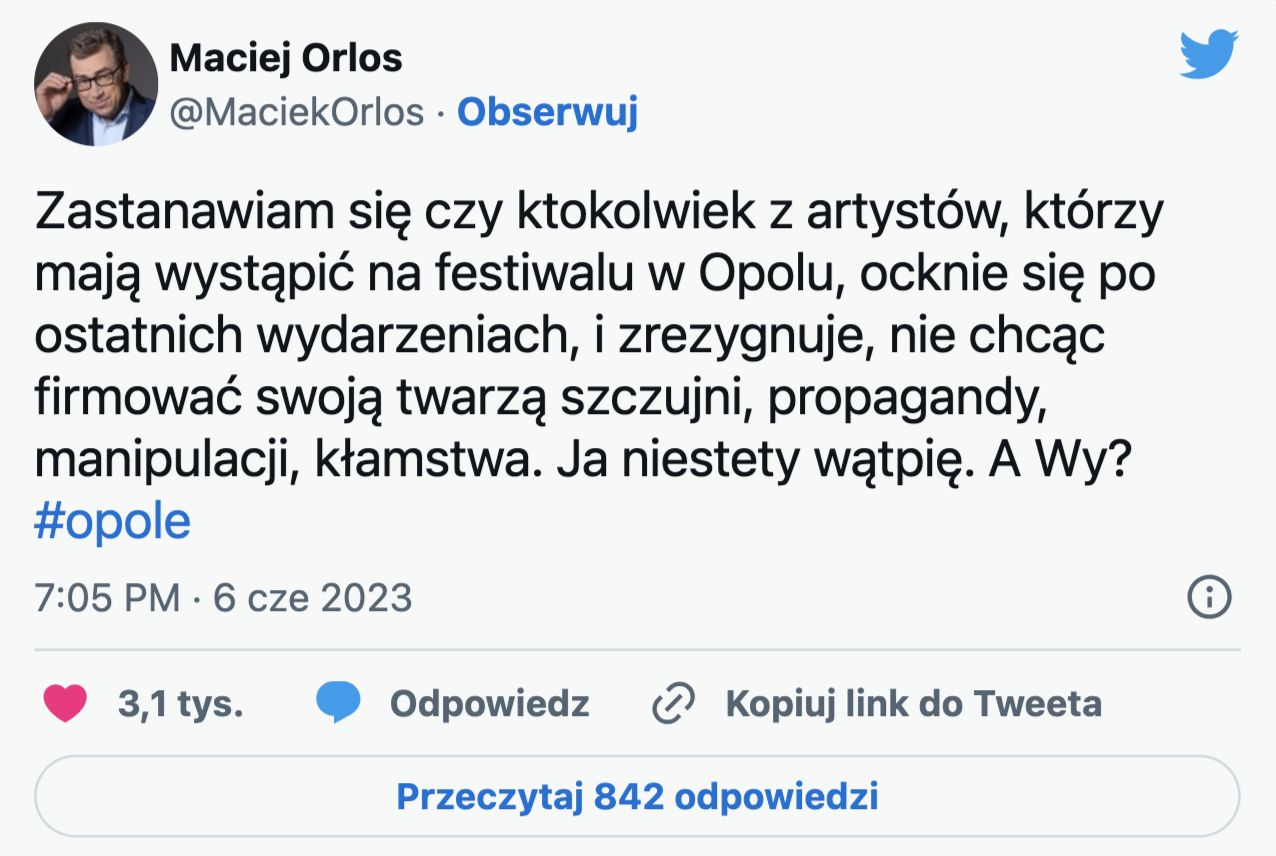
Task: Open Maciej Orlos profile photo
Action: (x=96, y=85)
